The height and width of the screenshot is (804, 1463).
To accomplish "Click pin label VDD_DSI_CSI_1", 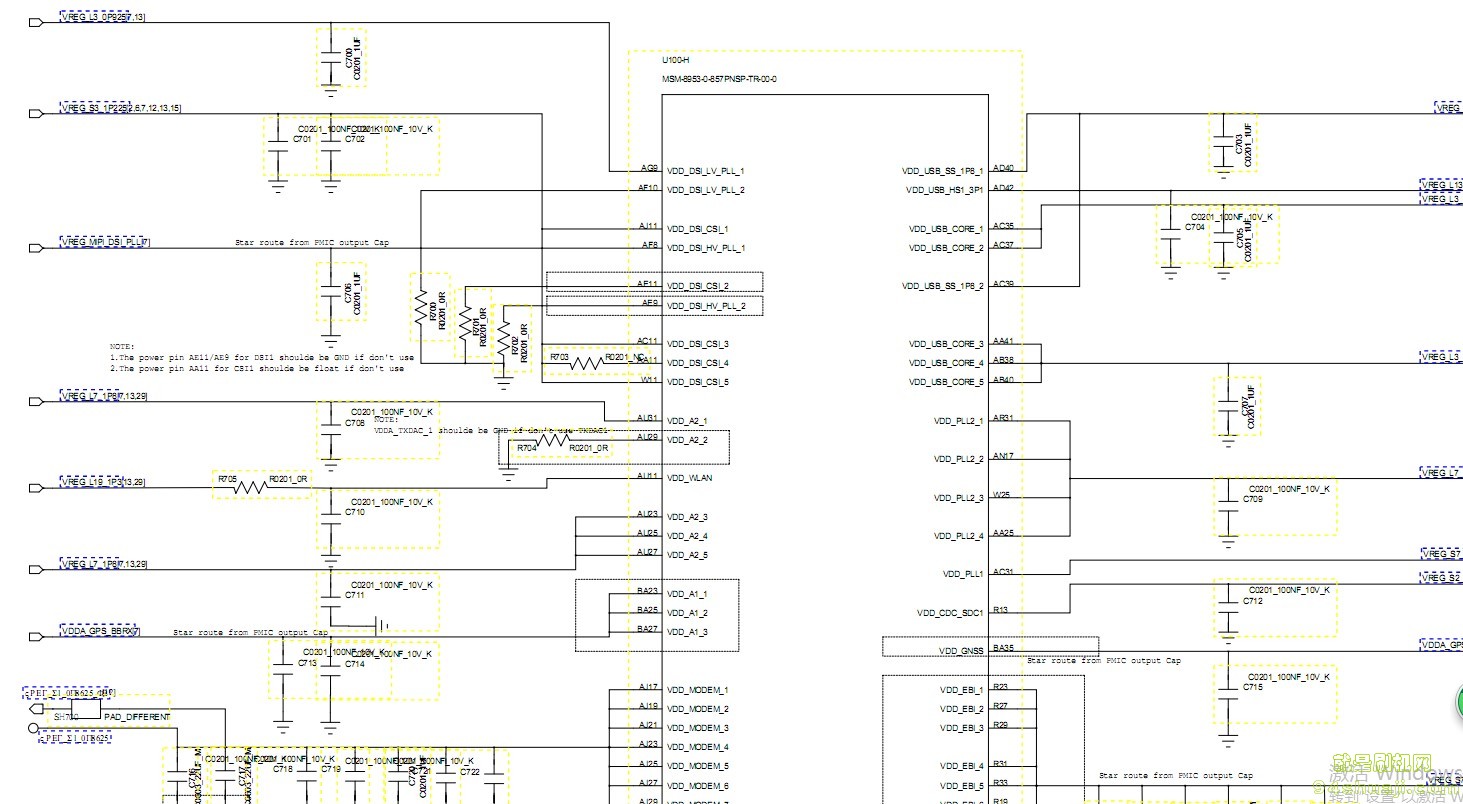I will click(698, 229).
